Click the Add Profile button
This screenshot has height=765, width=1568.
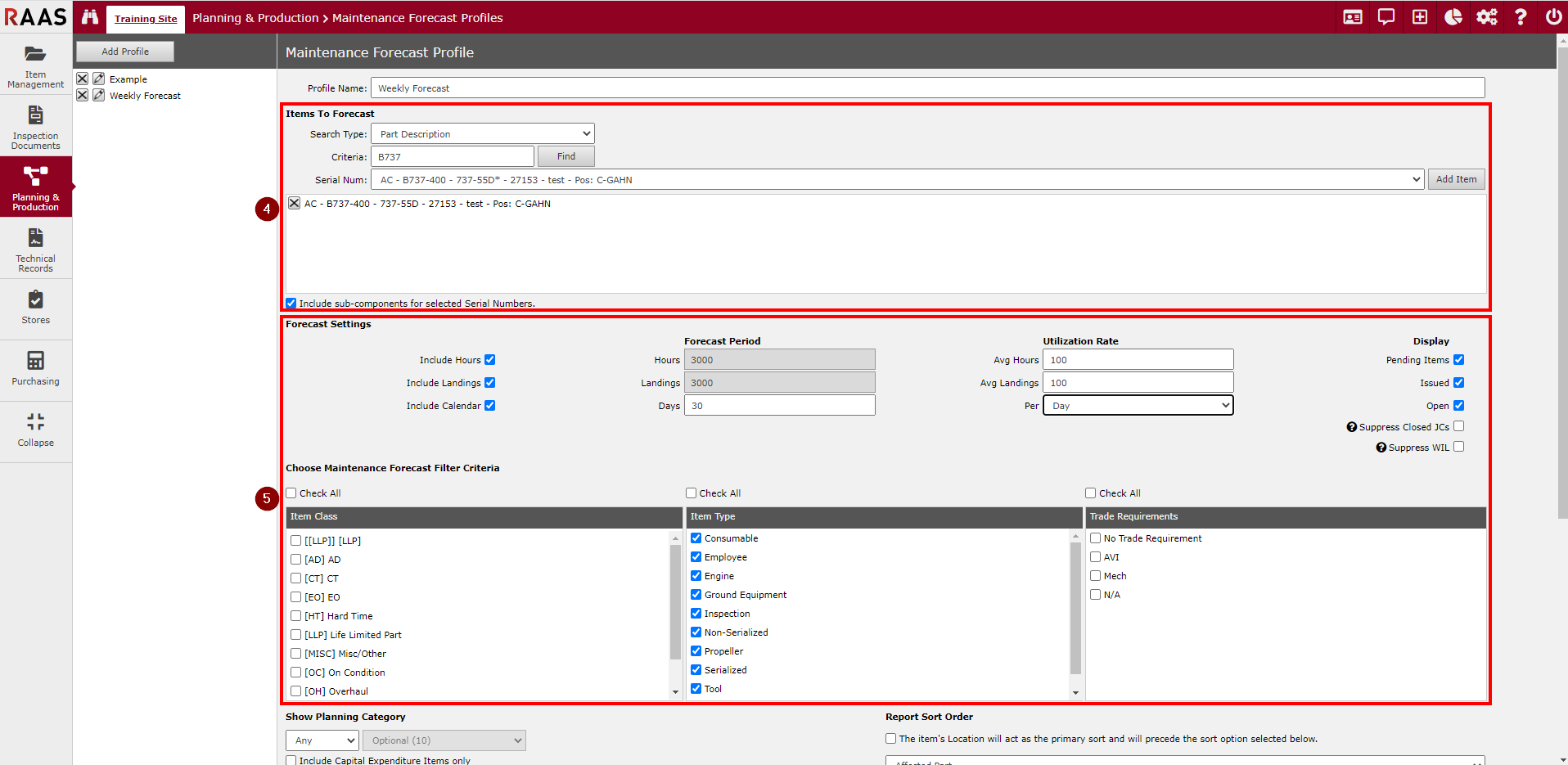125,52
